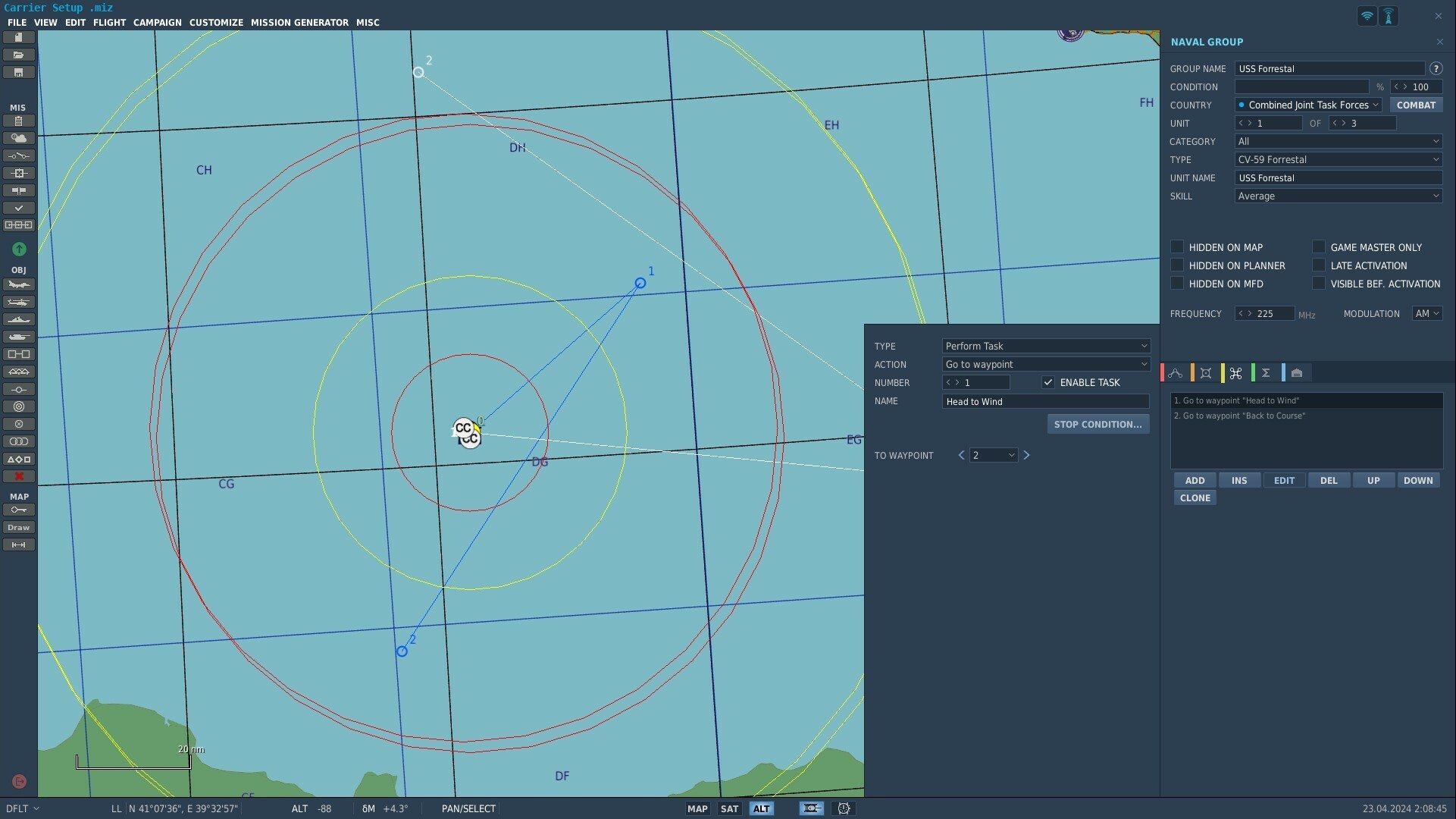
Task: Click the red X delete object icon
Action: pos(18,476)
